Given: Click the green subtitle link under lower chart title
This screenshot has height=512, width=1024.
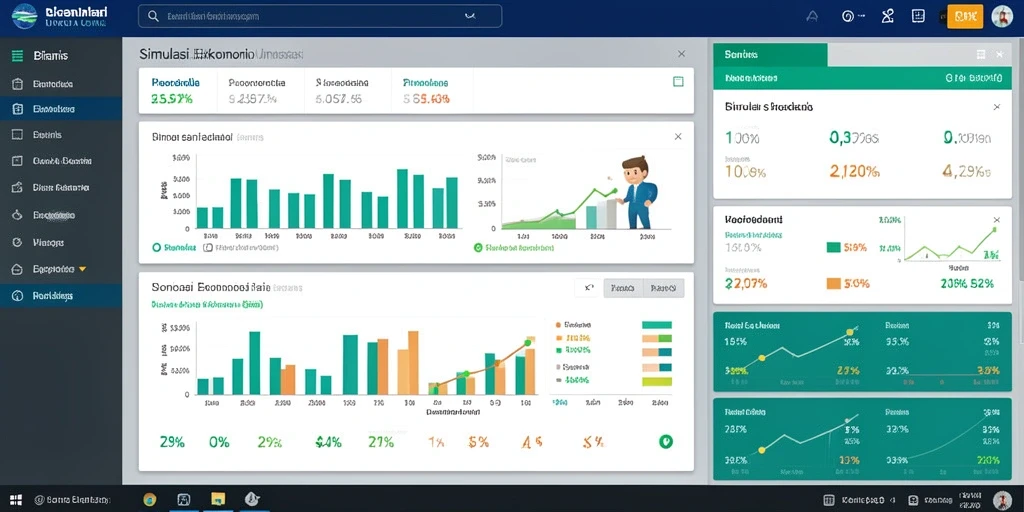Looking at the screenshot, I should click(x=207, y=304).
